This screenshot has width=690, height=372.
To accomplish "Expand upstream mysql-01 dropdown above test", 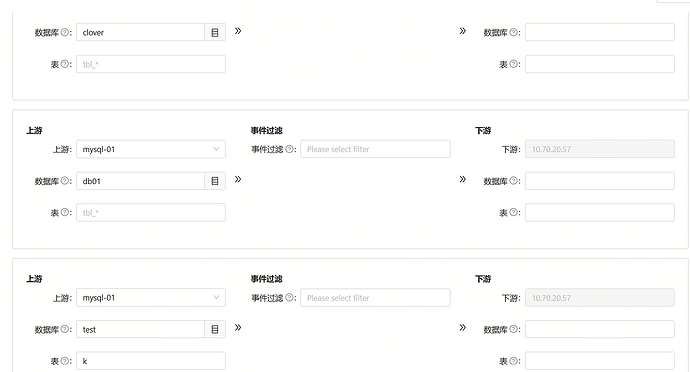I will 151,298.
